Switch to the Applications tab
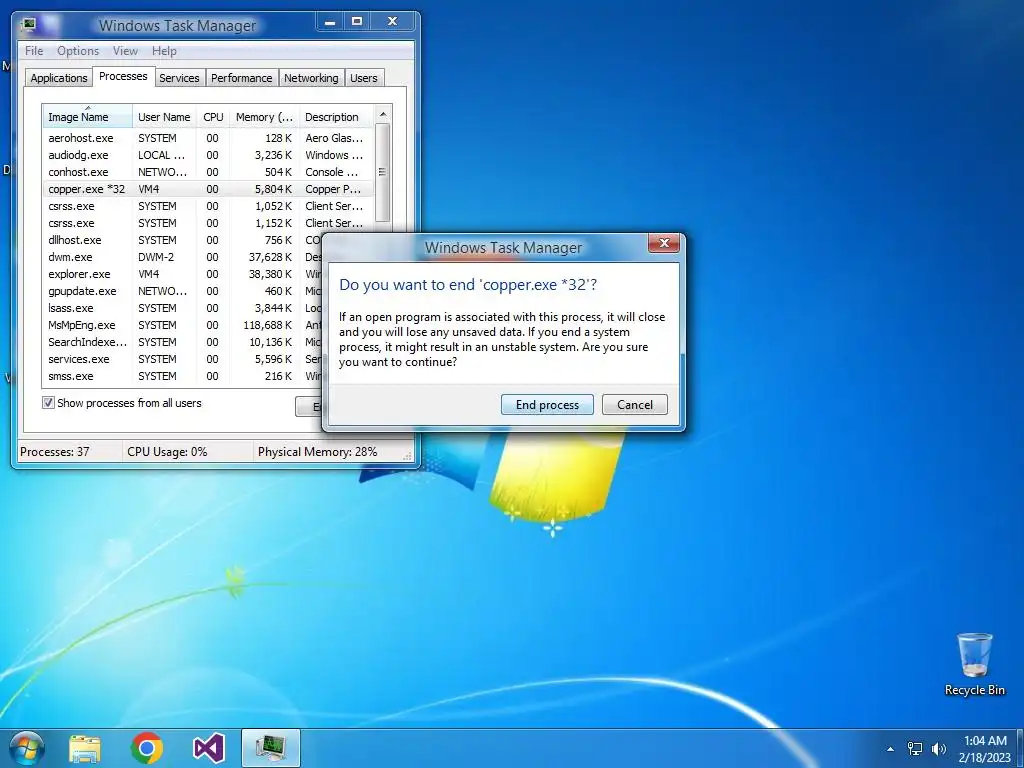 click(59, 78)
